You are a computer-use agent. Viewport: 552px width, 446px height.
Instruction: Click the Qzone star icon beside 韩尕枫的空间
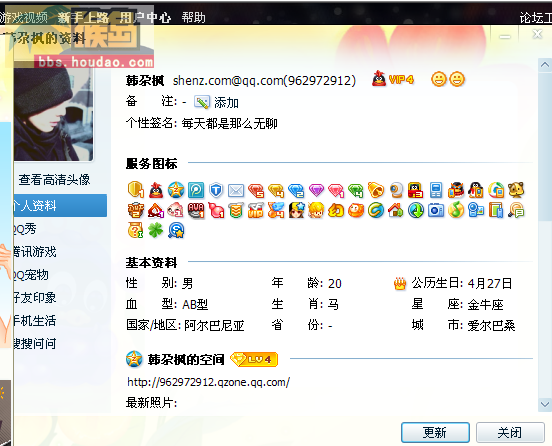point(134,359)
